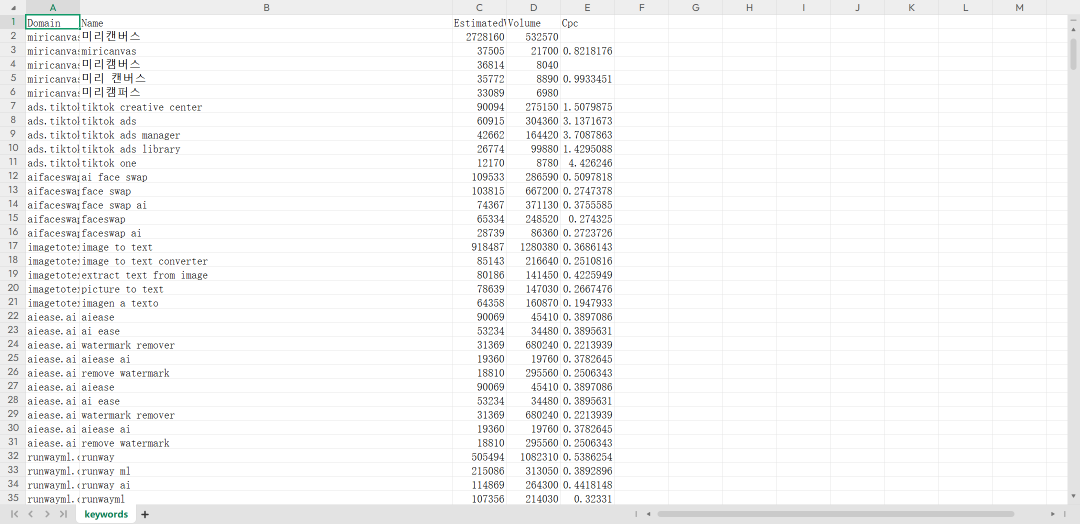1080x524 pixels.
Task: Select cell containing imagen a texto
Action: point(266,303)
